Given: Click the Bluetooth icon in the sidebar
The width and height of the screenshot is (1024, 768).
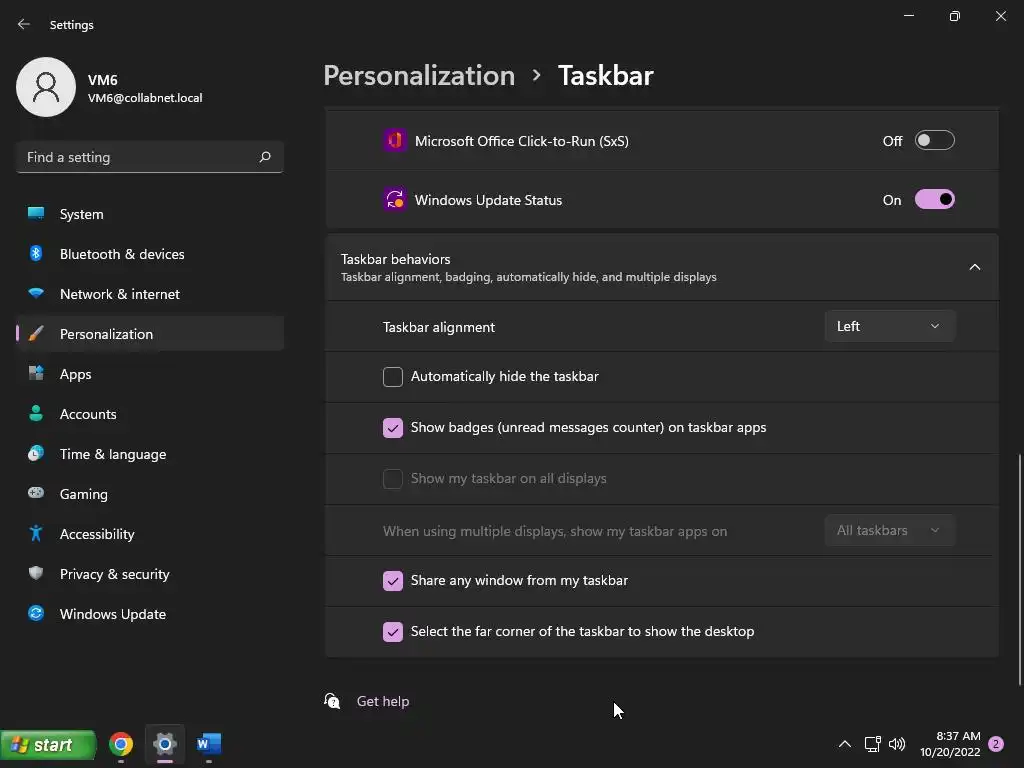Looking at the screenshot, I should 36,253.
